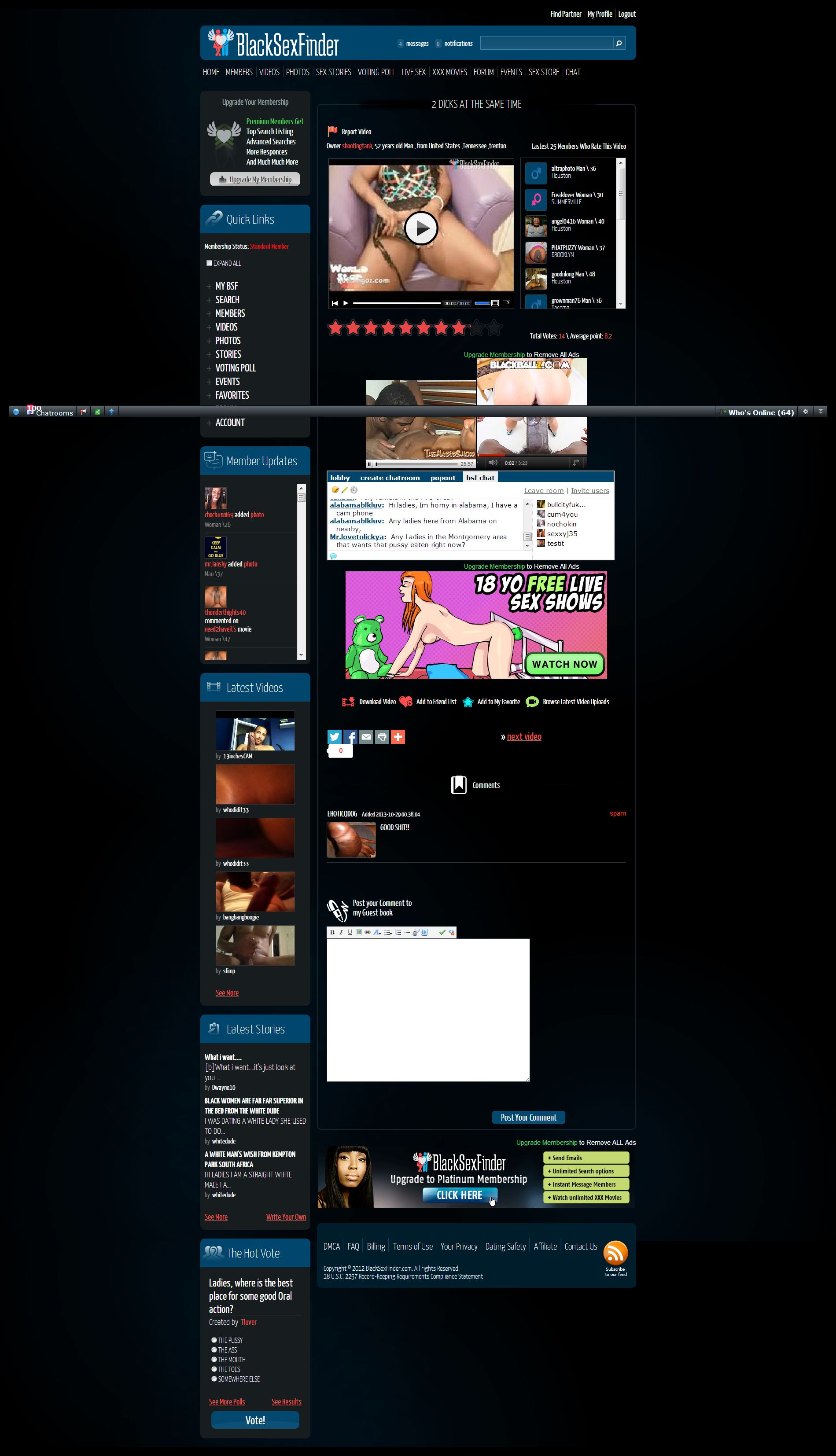Apply Italic in comment editor toolbar

pos(341,932)
